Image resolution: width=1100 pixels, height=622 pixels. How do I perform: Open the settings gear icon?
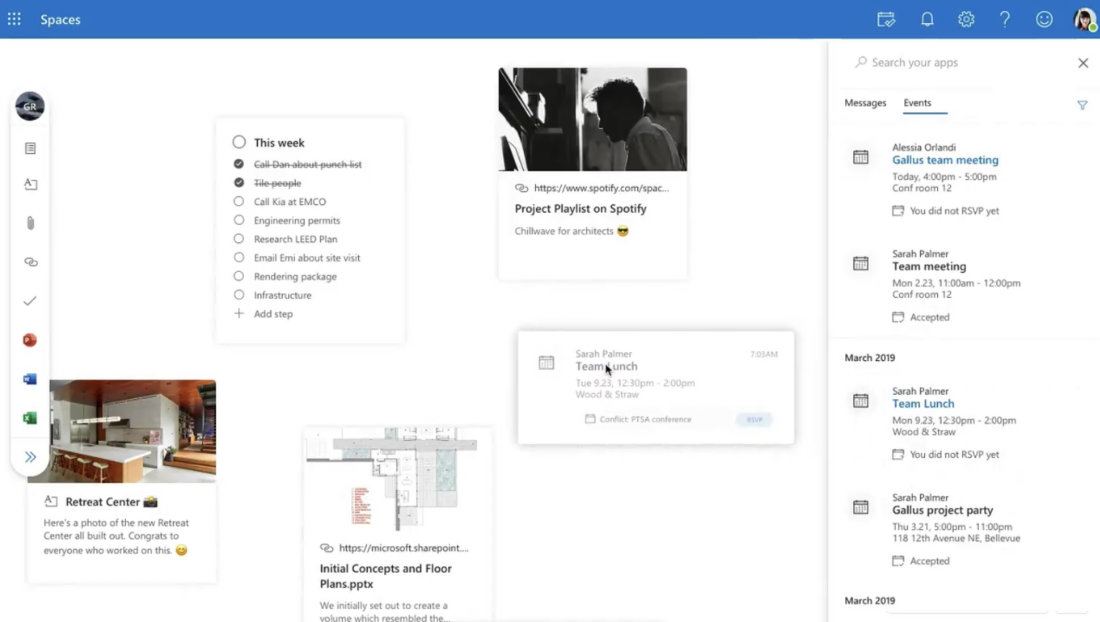(966, 19)
